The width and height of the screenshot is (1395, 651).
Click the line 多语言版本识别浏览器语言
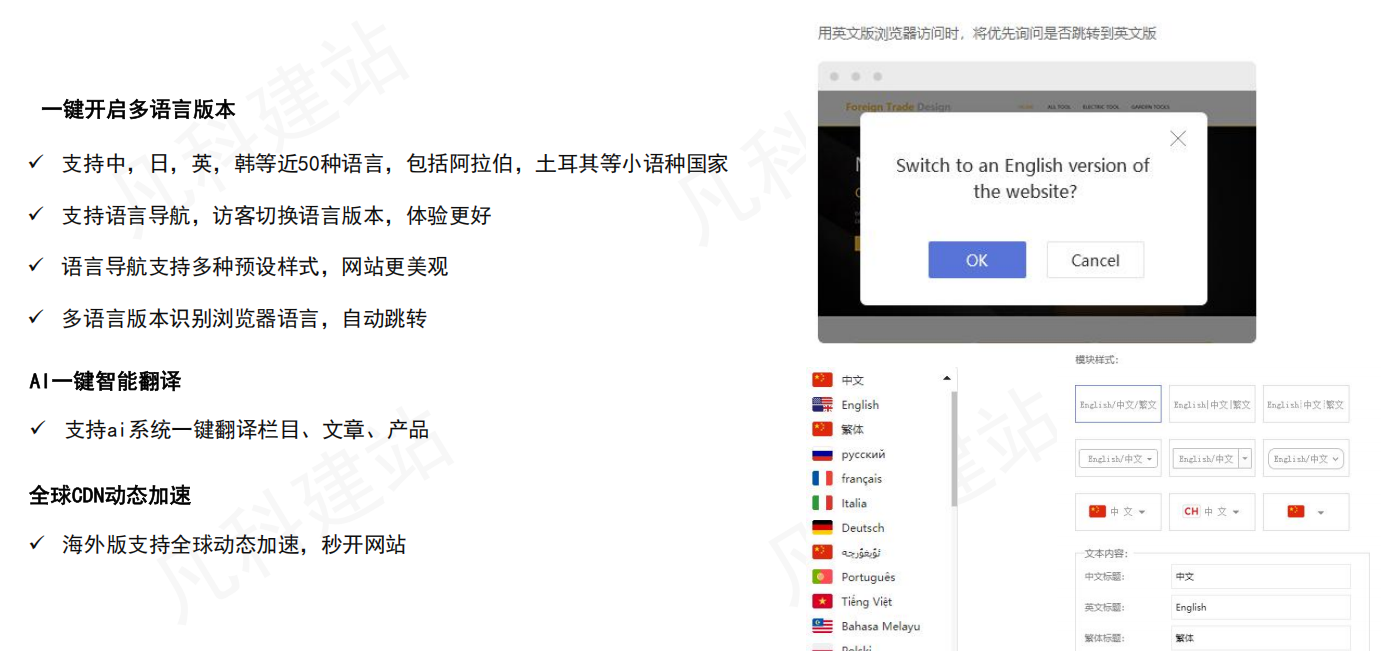coord(244,319)
